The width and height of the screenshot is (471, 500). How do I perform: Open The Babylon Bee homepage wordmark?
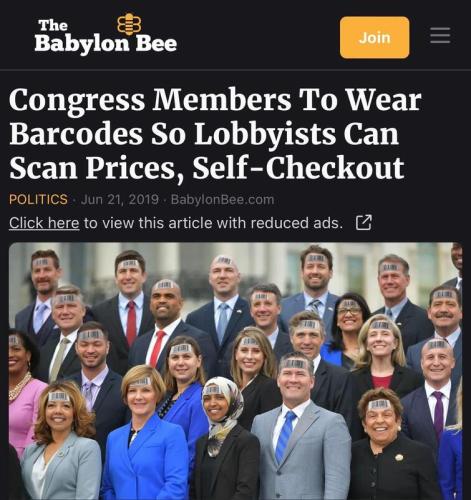click(x=105, y=35)
